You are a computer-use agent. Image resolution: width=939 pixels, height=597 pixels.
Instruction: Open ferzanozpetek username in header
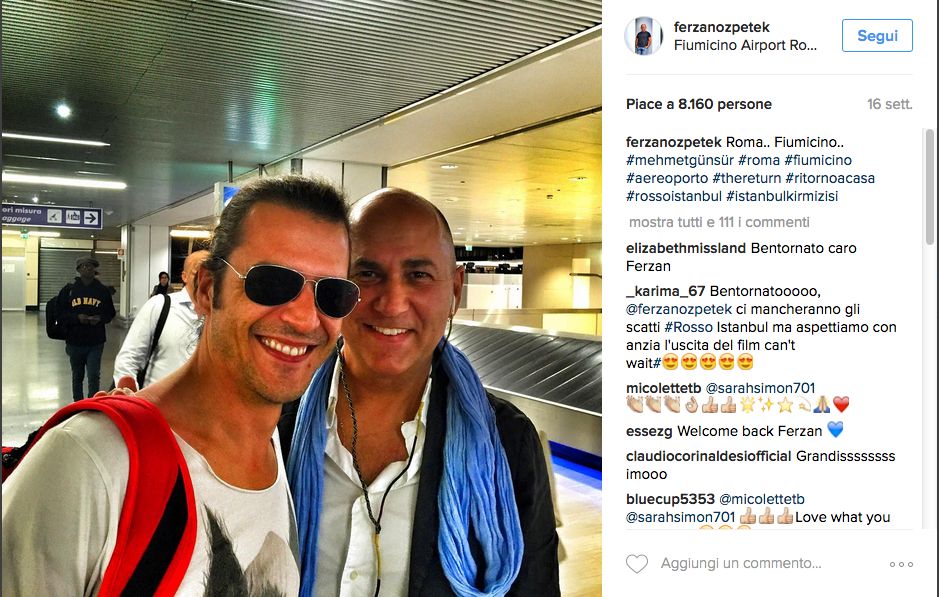pos(721,27)
